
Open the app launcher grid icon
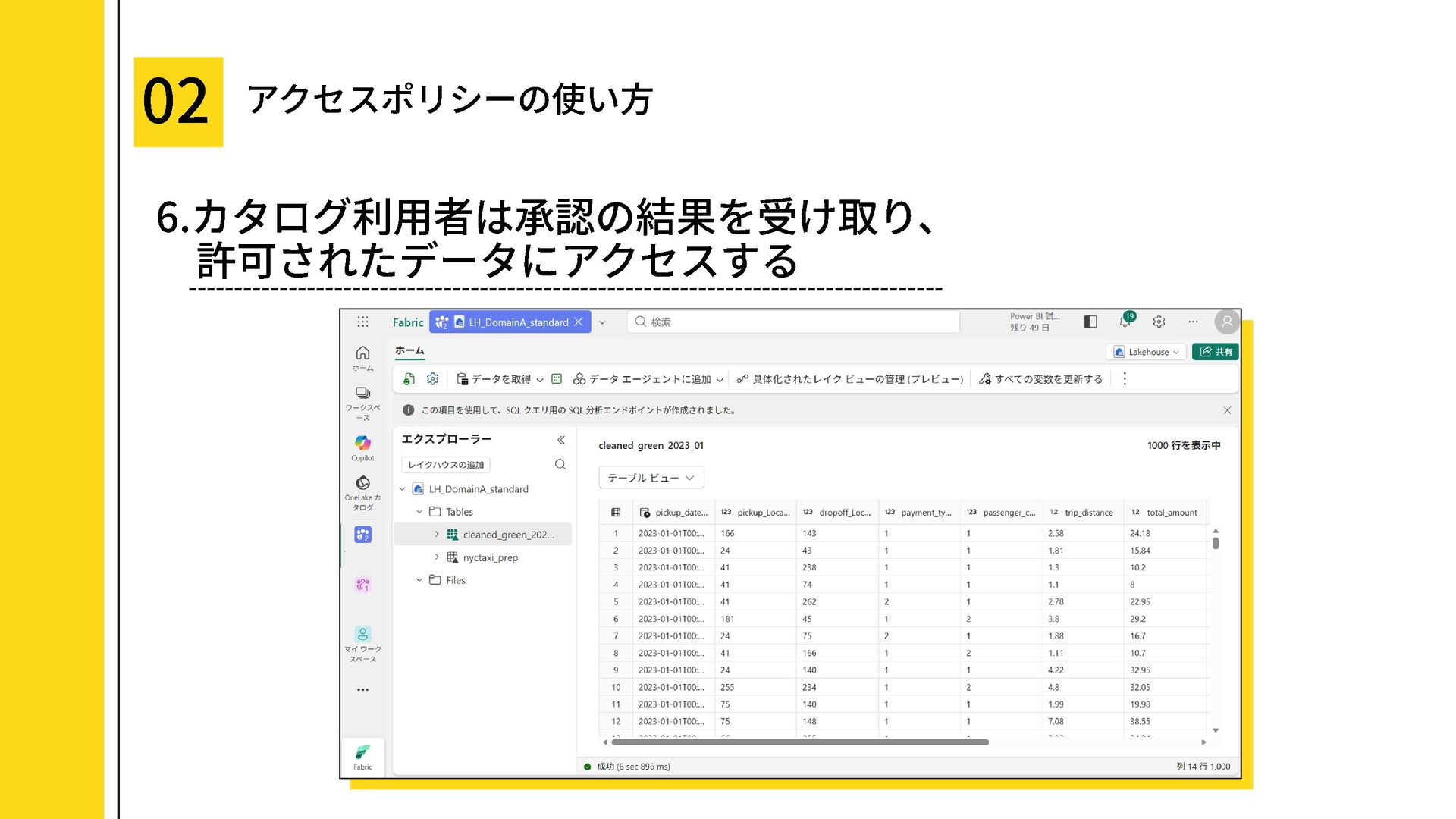[362, 322]
